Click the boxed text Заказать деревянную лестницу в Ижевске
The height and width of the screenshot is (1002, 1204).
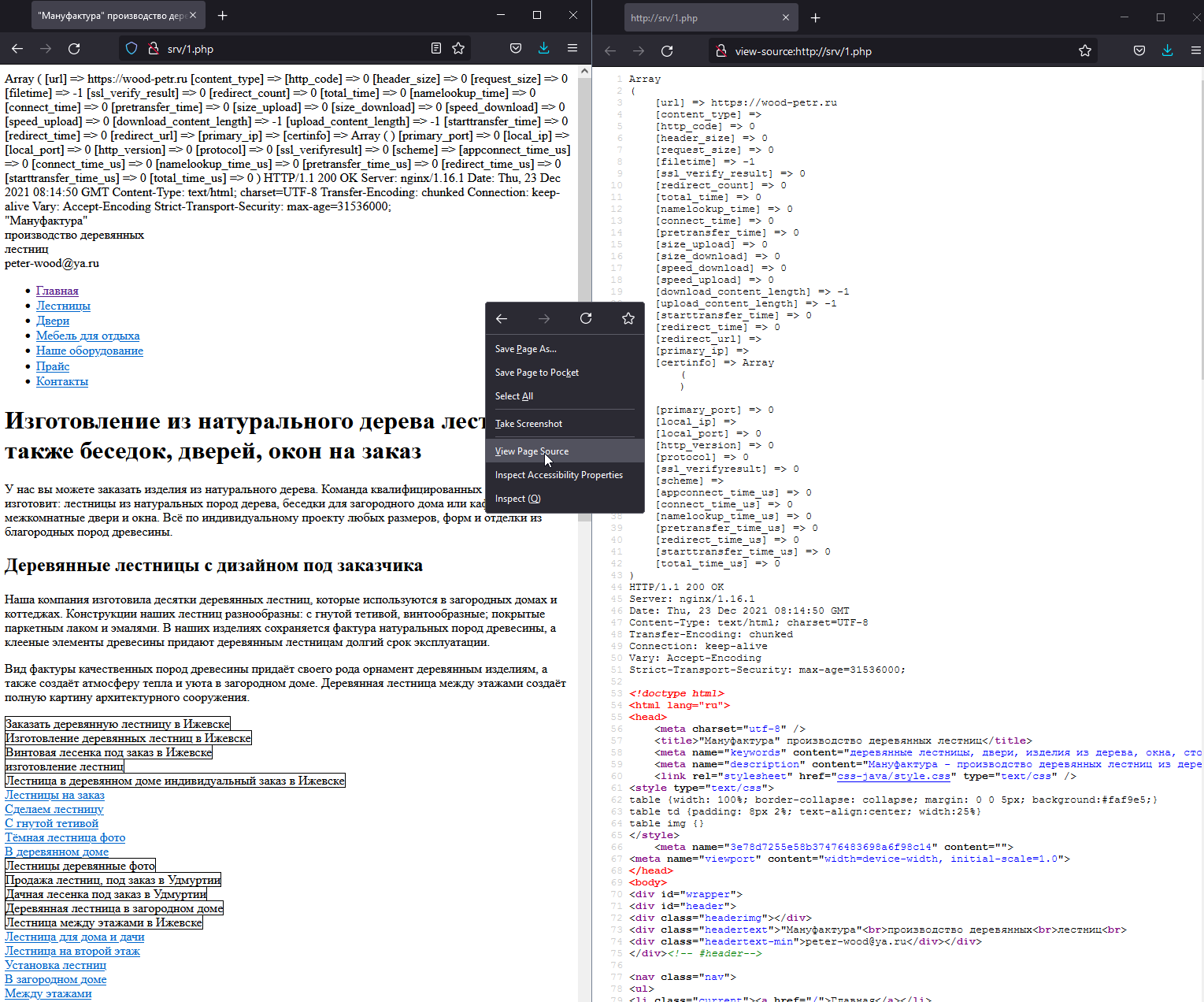pyautogui.click(x=118, y=724)
